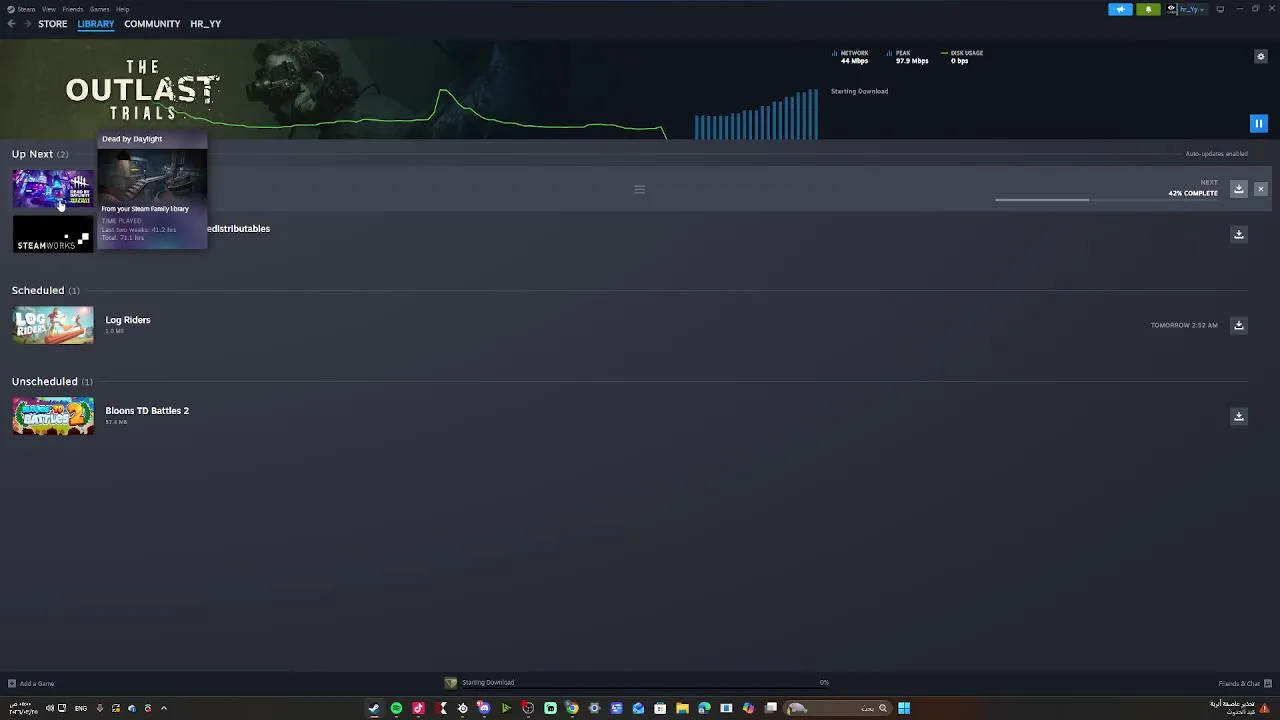Click the Steam icon in the taskbar

pyautogui.click(x=374, y=708)
